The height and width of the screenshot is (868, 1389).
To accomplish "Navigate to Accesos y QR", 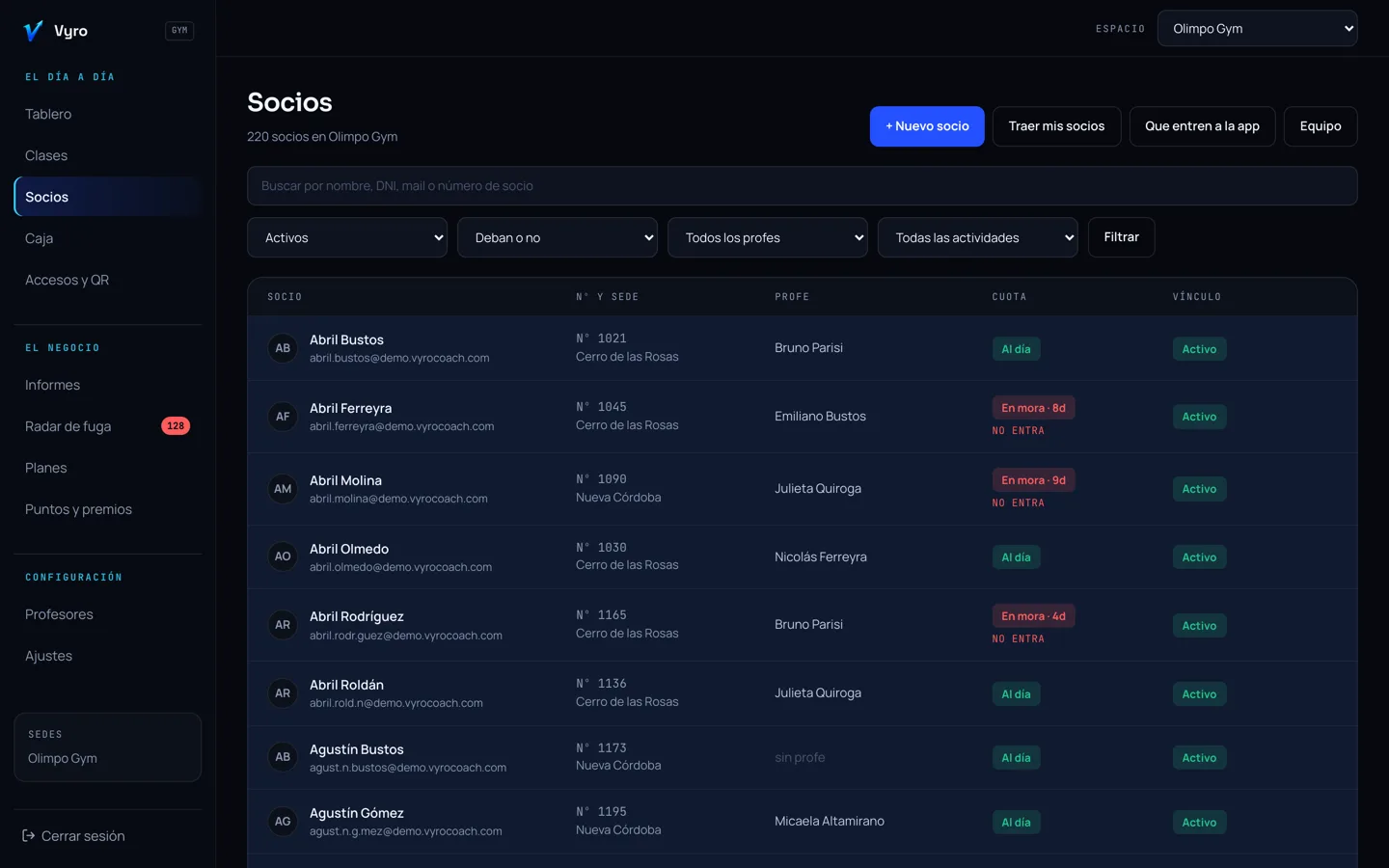I will point(108,280).
